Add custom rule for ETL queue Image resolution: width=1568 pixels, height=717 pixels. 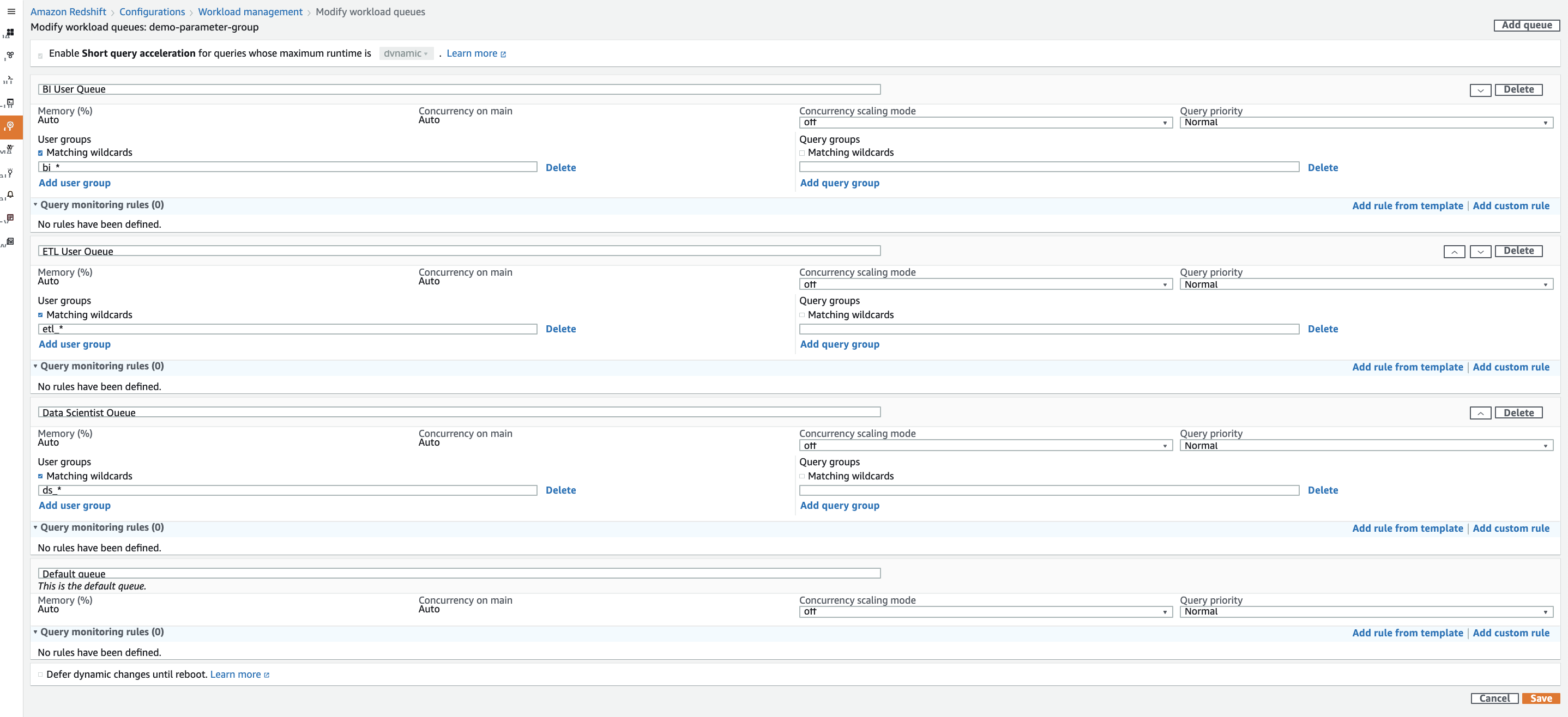[x=1511, y=367]
